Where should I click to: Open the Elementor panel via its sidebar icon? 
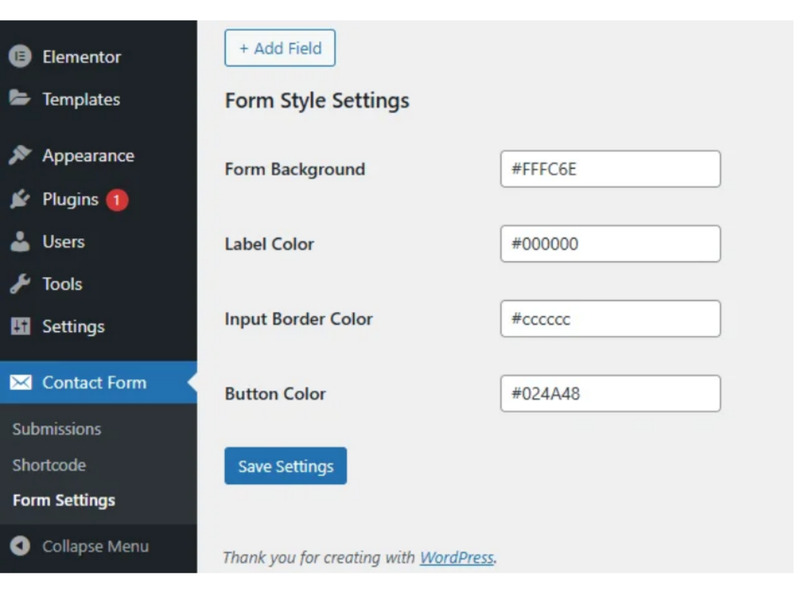(21, 57)
